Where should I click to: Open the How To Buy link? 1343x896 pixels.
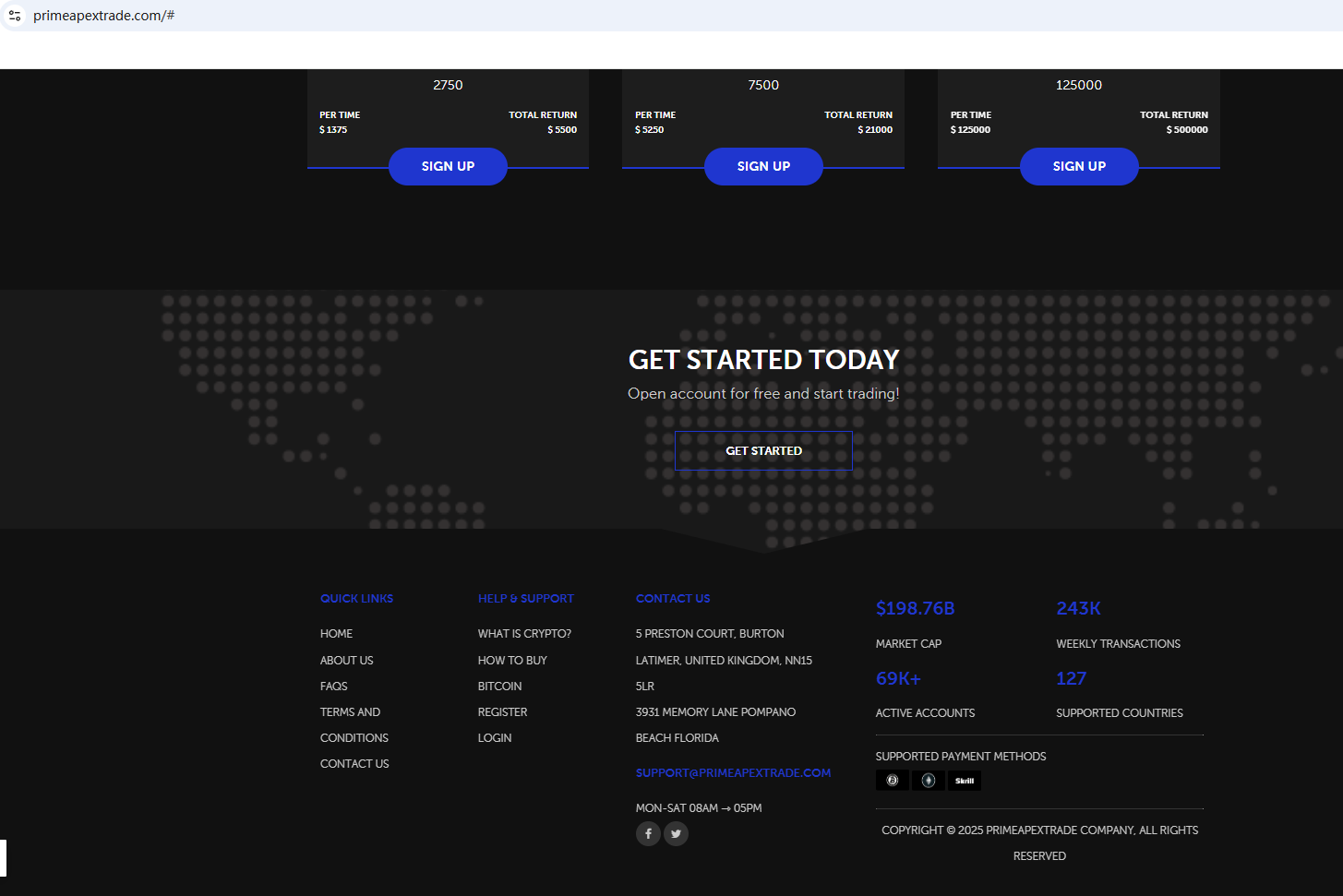(512, 661)
